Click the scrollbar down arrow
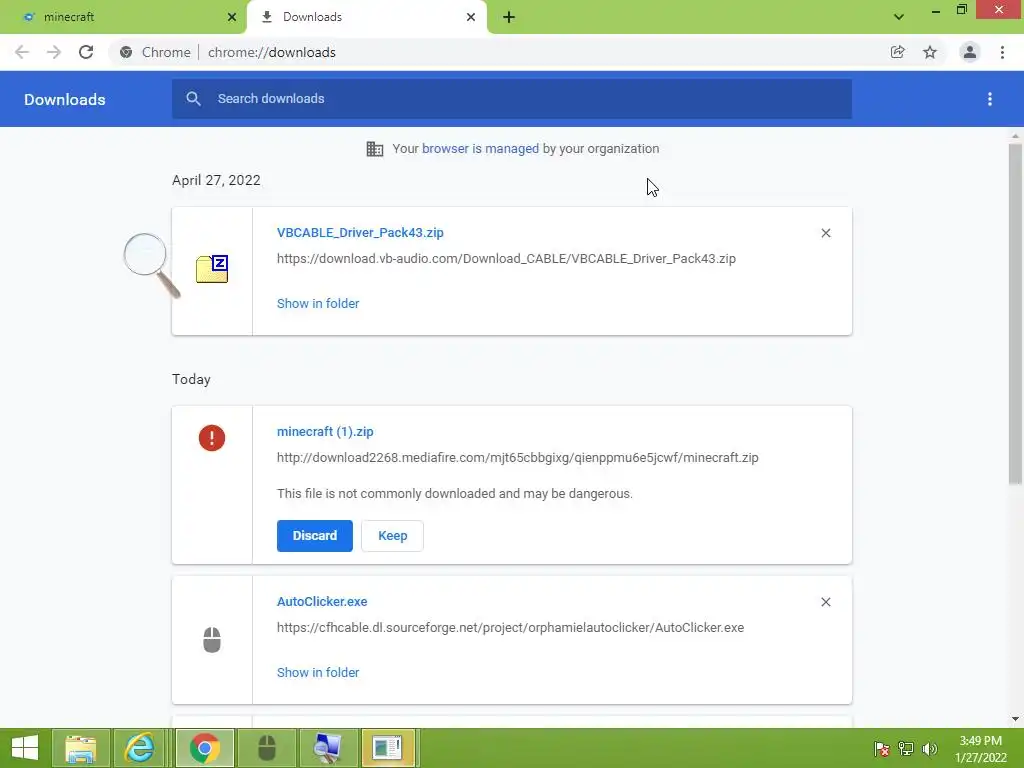 (1015, 719)
